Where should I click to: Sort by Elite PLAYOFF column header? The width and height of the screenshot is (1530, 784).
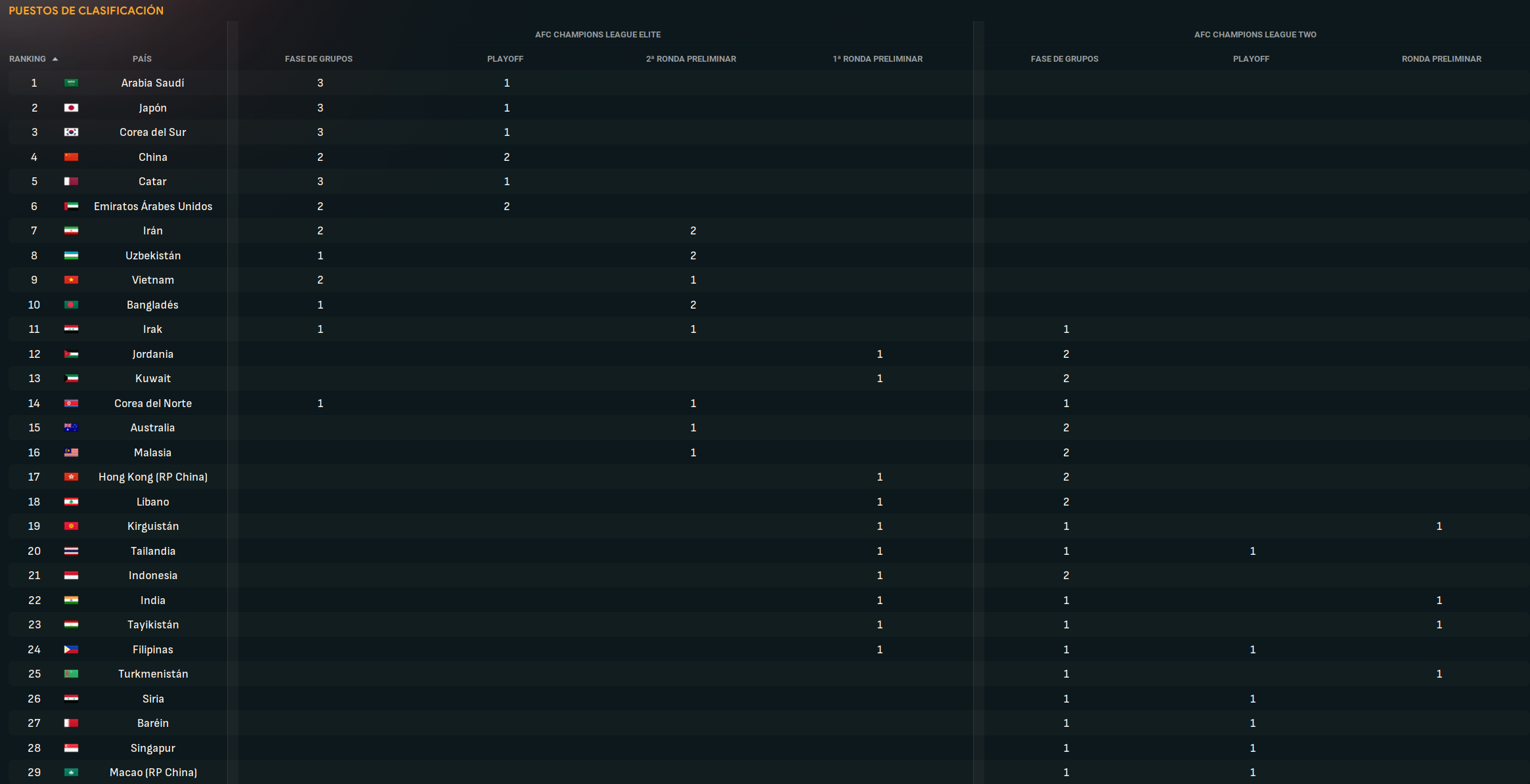click(505, 59)
